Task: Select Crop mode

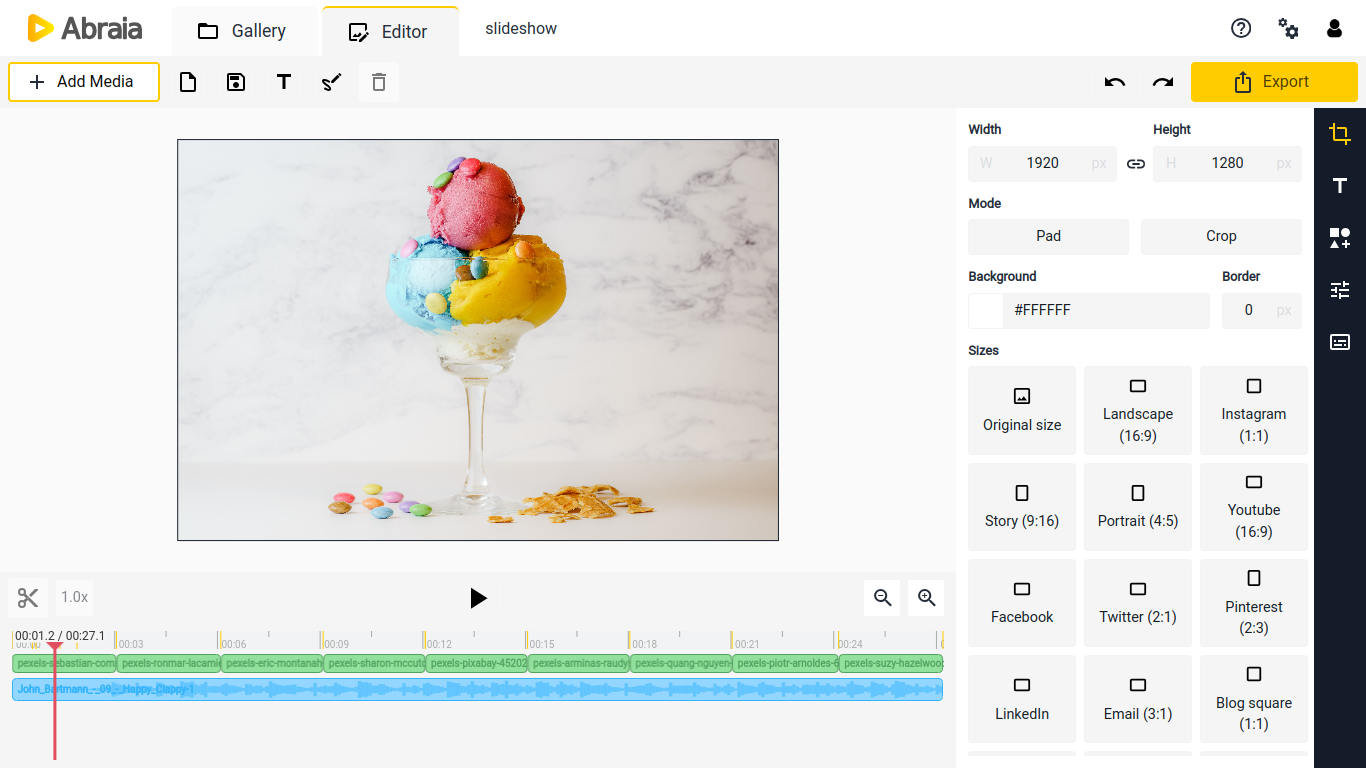Action: [1221, 236]
